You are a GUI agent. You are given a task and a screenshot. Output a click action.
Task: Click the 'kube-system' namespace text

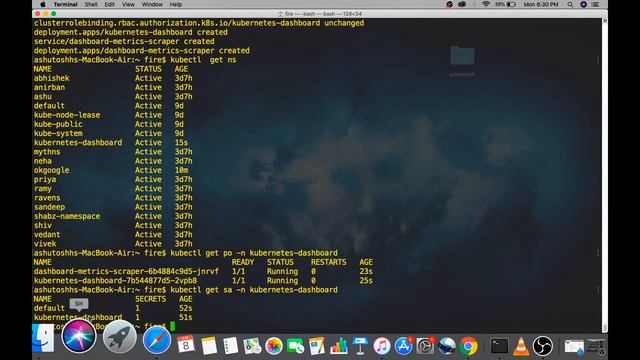58,133
